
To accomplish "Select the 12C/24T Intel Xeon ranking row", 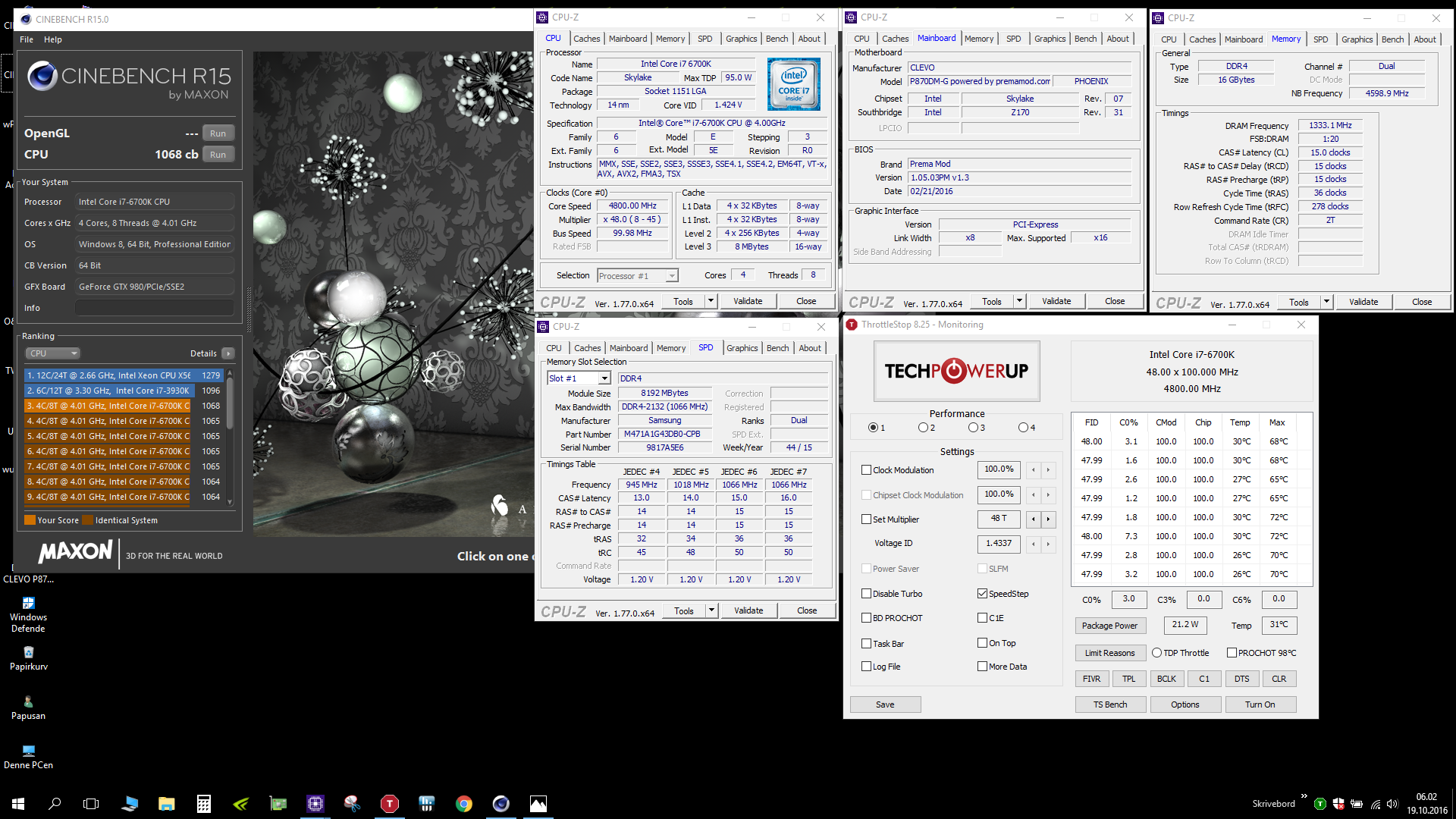I will tap(124, 375).
